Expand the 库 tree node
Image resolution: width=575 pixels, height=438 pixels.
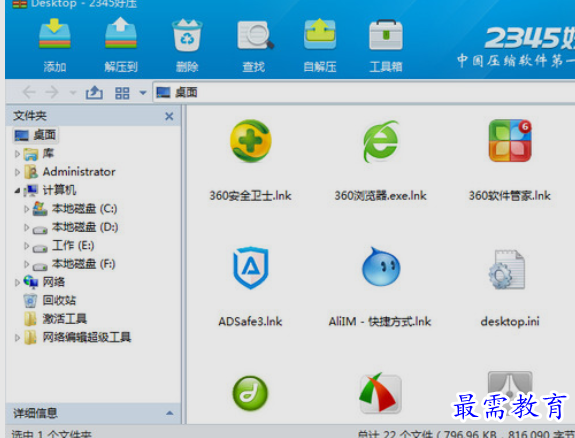click(x=17, y=154)
